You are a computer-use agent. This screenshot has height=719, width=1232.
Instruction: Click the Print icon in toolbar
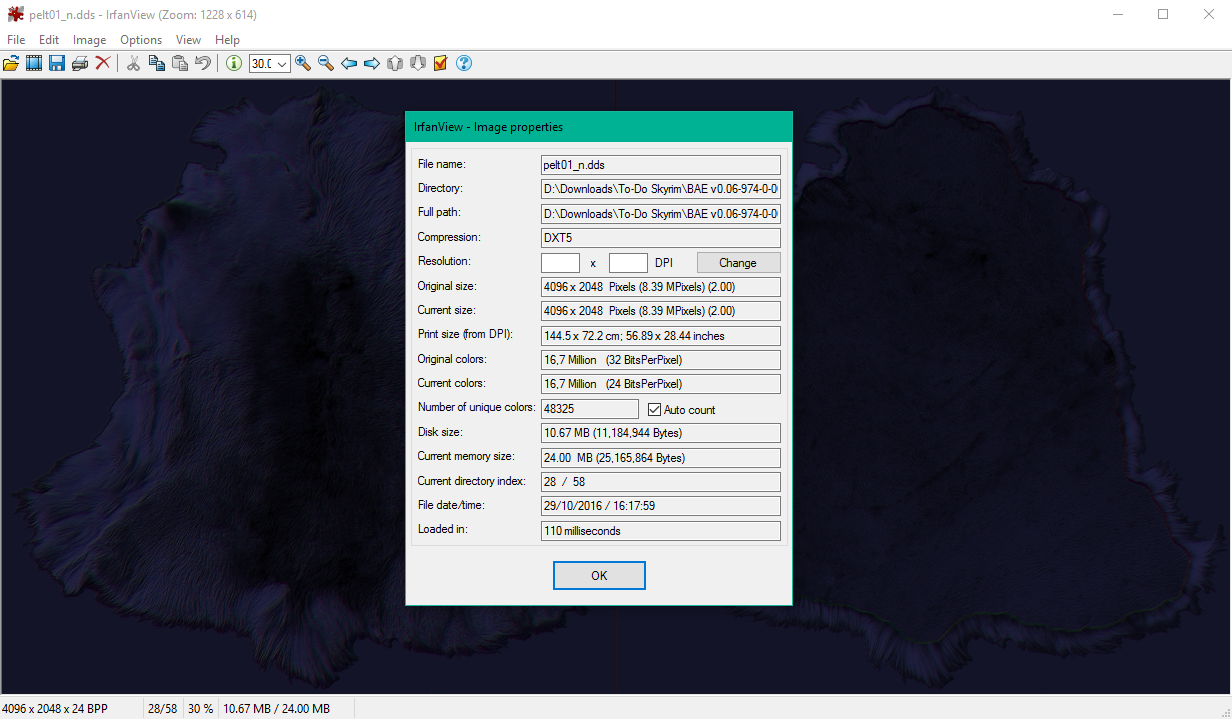tap(80, 64)
